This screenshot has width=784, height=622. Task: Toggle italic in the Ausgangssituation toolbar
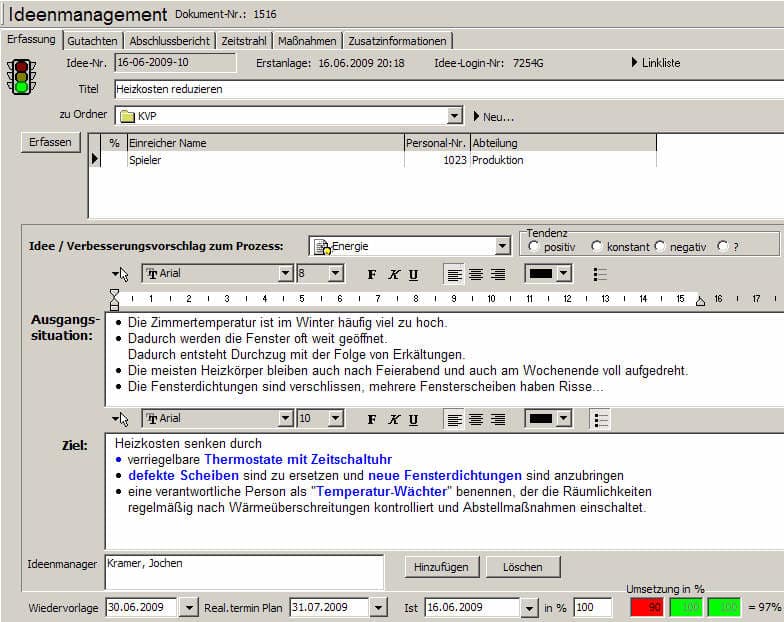(x=393, y=274)
